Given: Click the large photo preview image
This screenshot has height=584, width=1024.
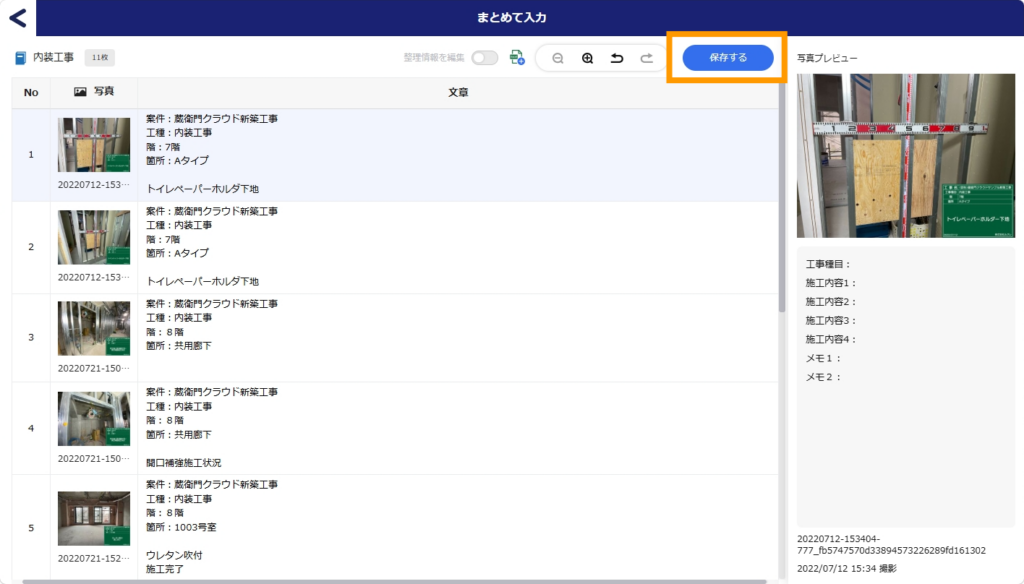Looking at the screenshot, I should 906,155.
